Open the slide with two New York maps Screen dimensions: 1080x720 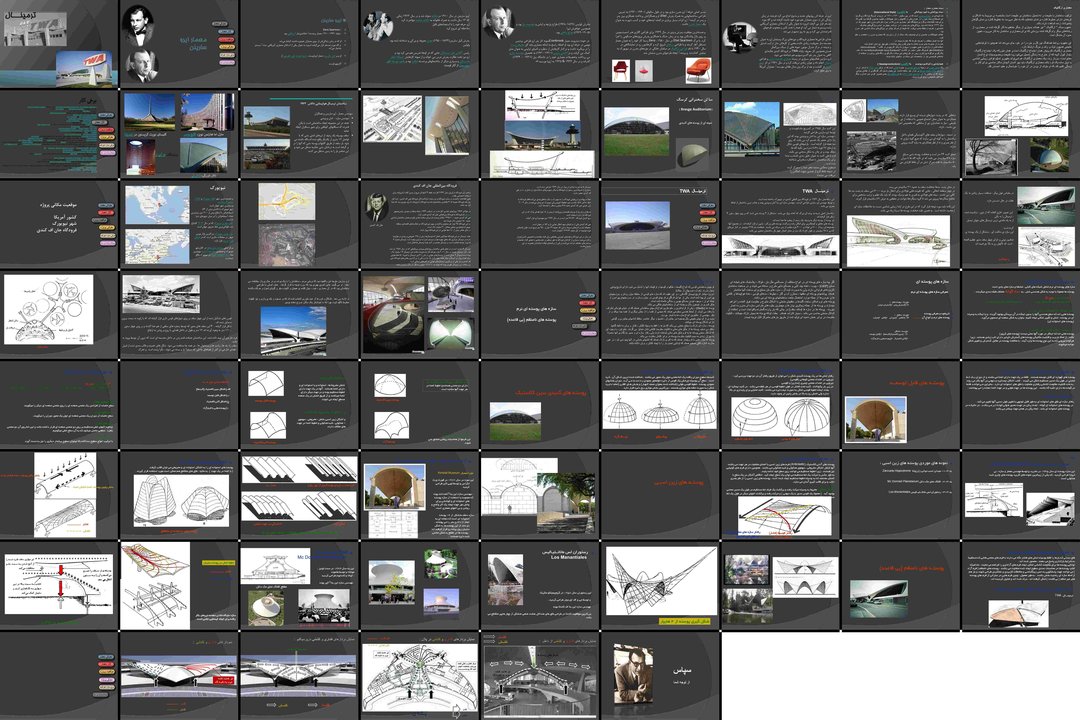(x=179, y=224)
